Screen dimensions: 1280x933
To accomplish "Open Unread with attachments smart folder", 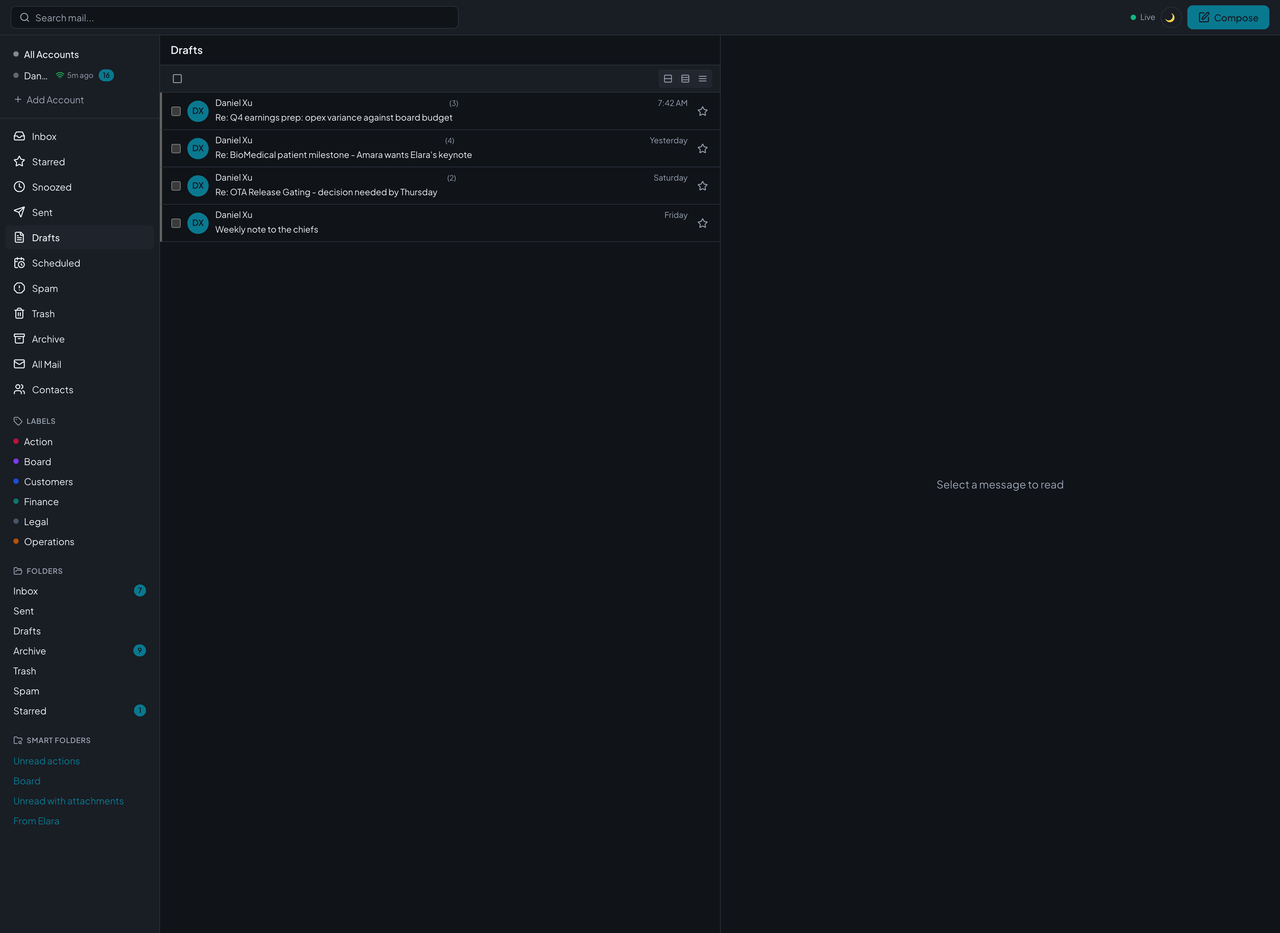I will point(68,801).
